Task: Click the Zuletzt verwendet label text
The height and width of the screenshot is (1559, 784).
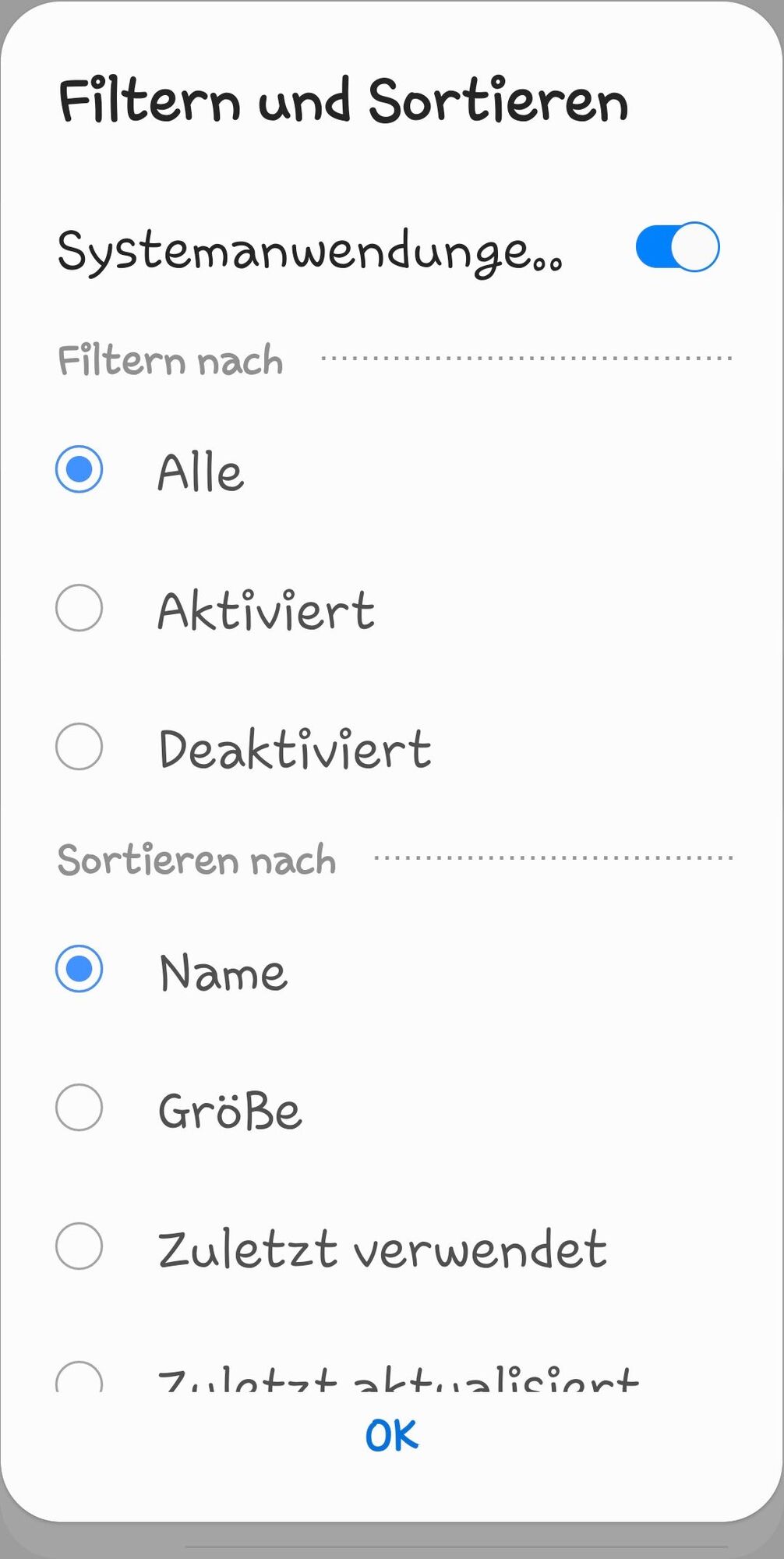Action: [x=382, y=1249]
